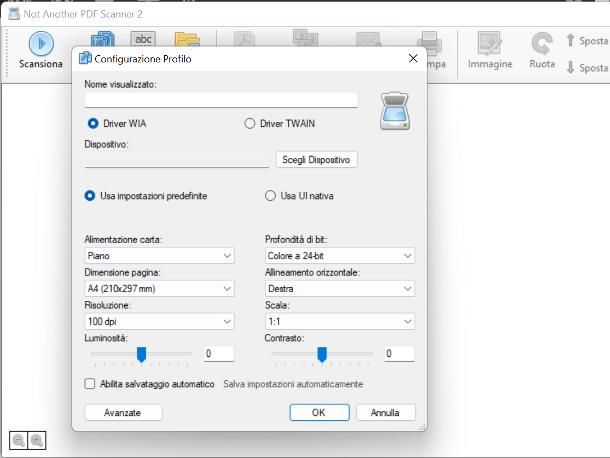610x458 pixels.
Task: Click the Annulla button
Action: point(385,412)
